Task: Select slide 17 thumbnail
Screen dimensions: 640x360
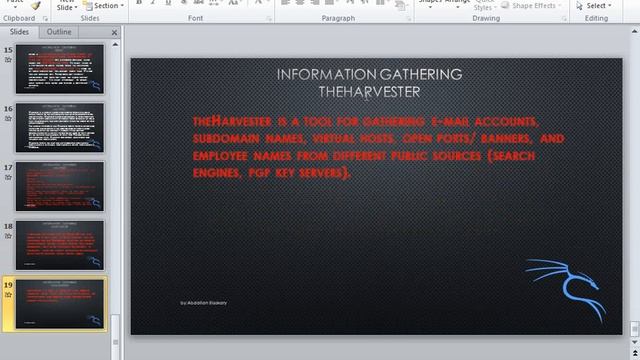Action: point(60,187)
